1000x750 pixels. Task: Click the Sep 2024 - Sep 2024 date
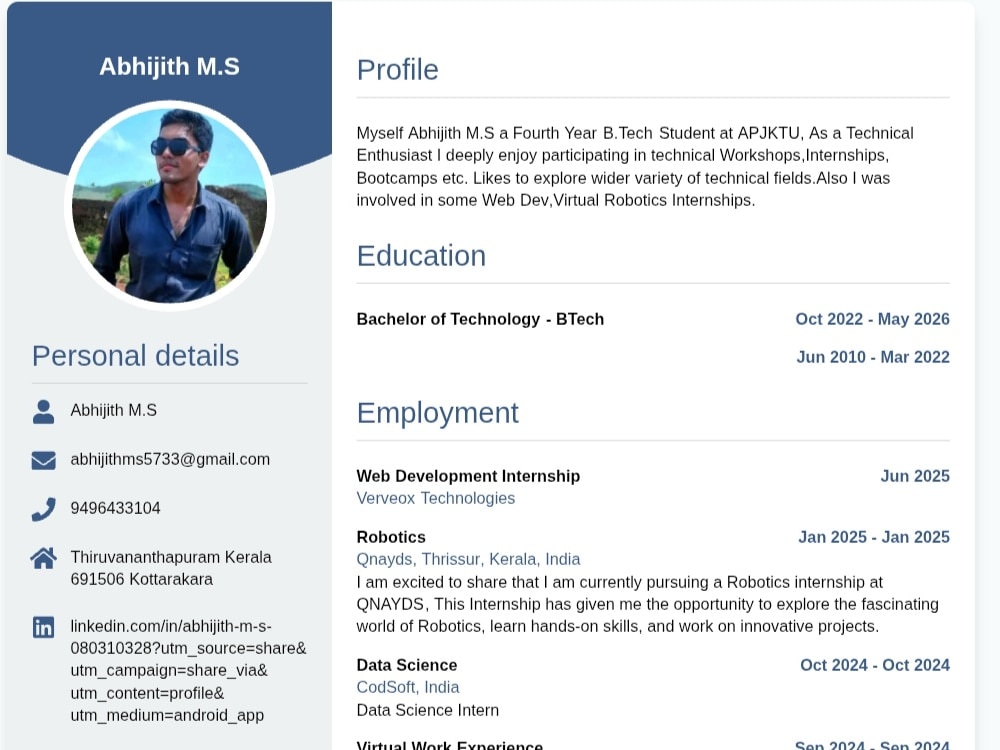click(872, 745)
